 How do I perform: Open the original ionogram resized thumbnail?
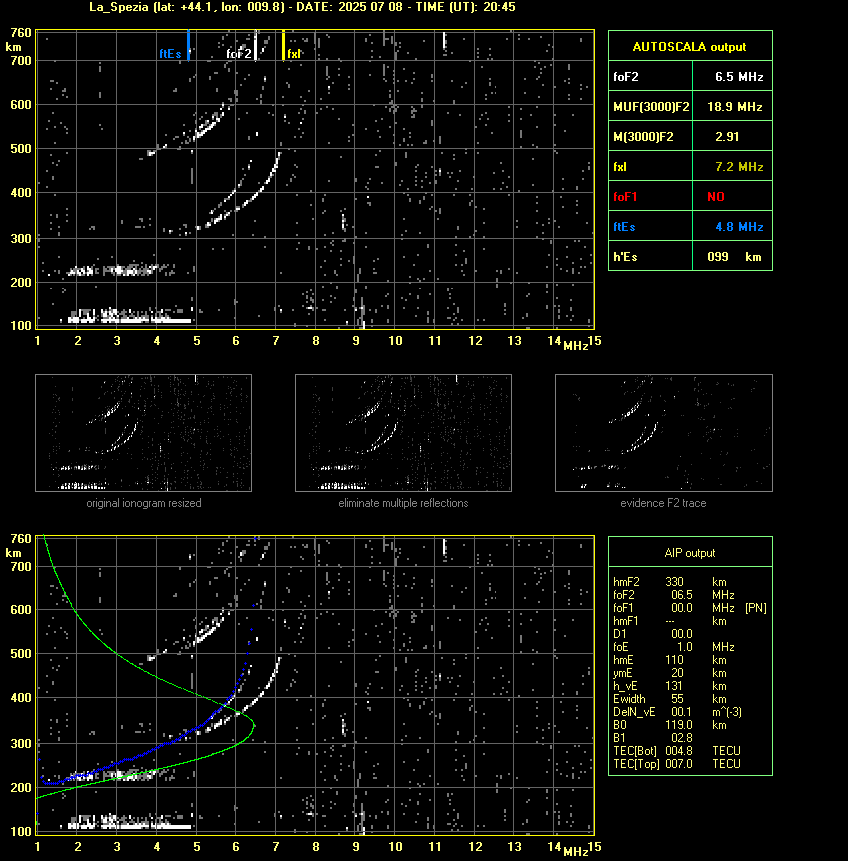[x=143, y=433]
